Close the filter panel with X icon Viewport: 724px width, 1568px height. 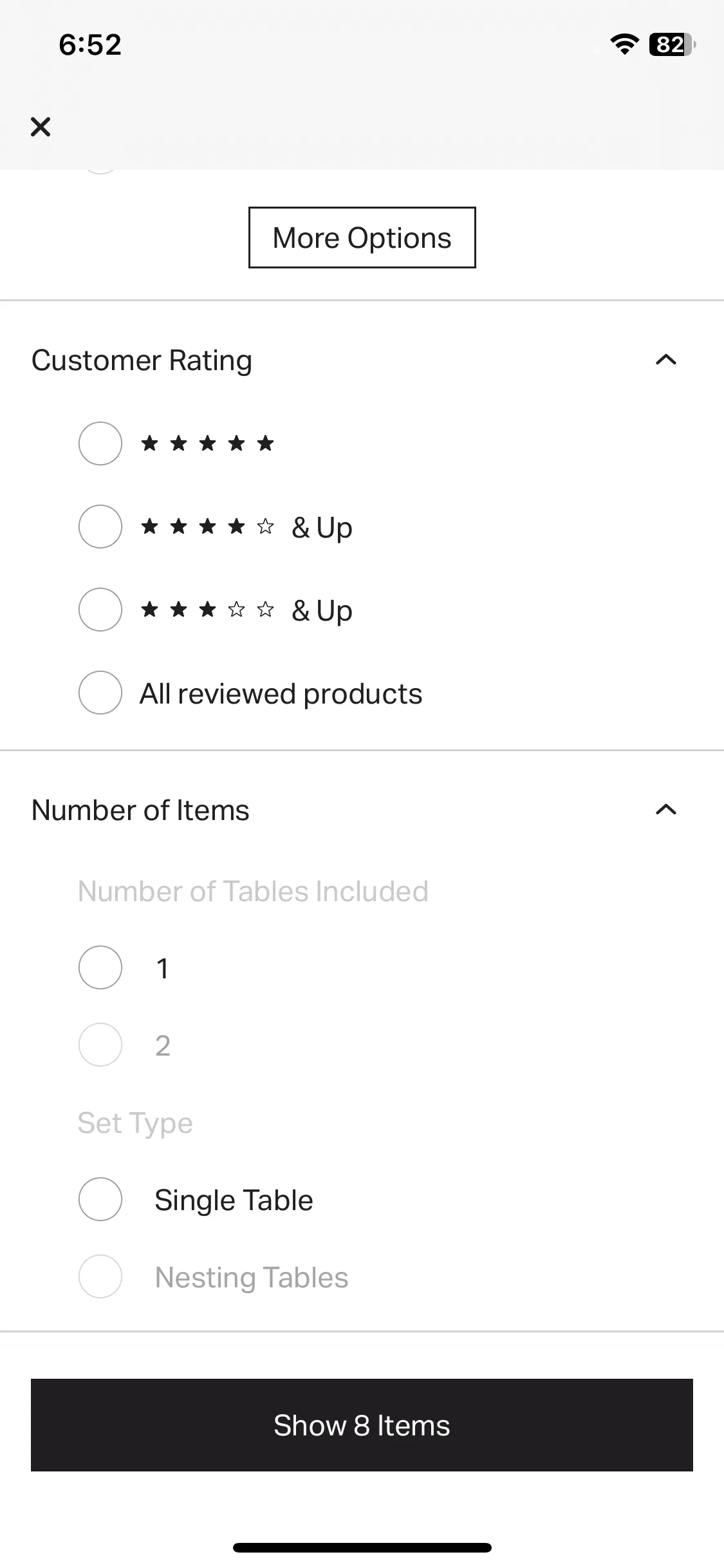point(41,127)
